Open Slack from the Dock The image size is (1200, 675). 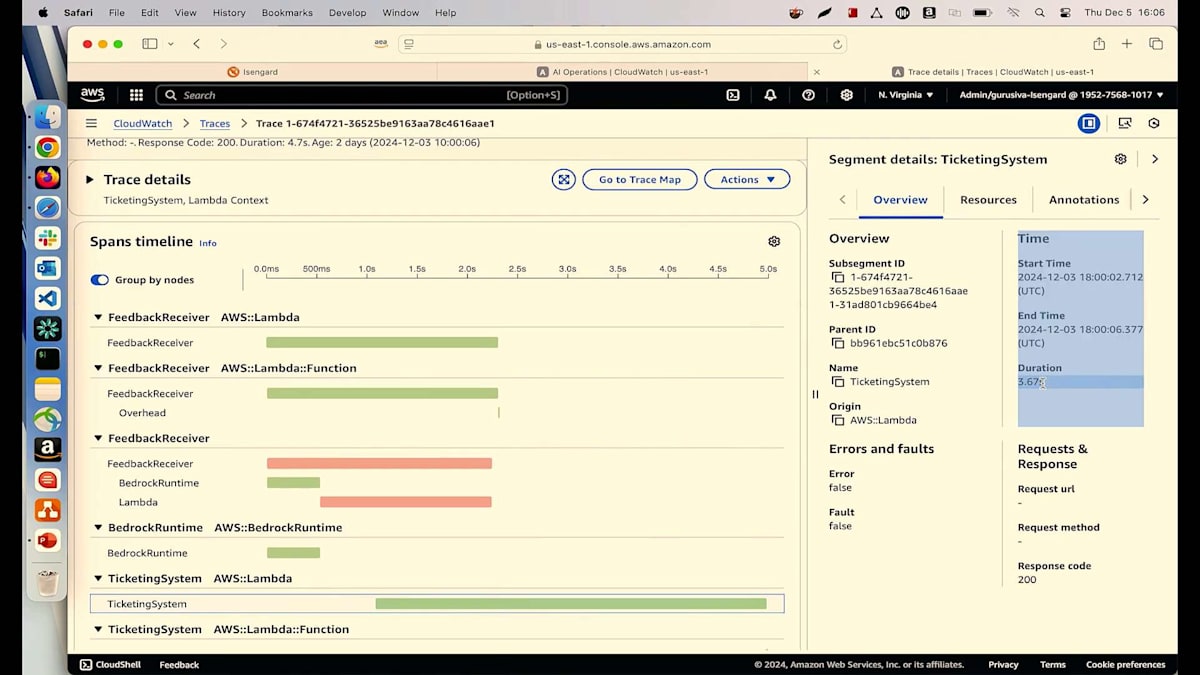[x=47, y=238]
